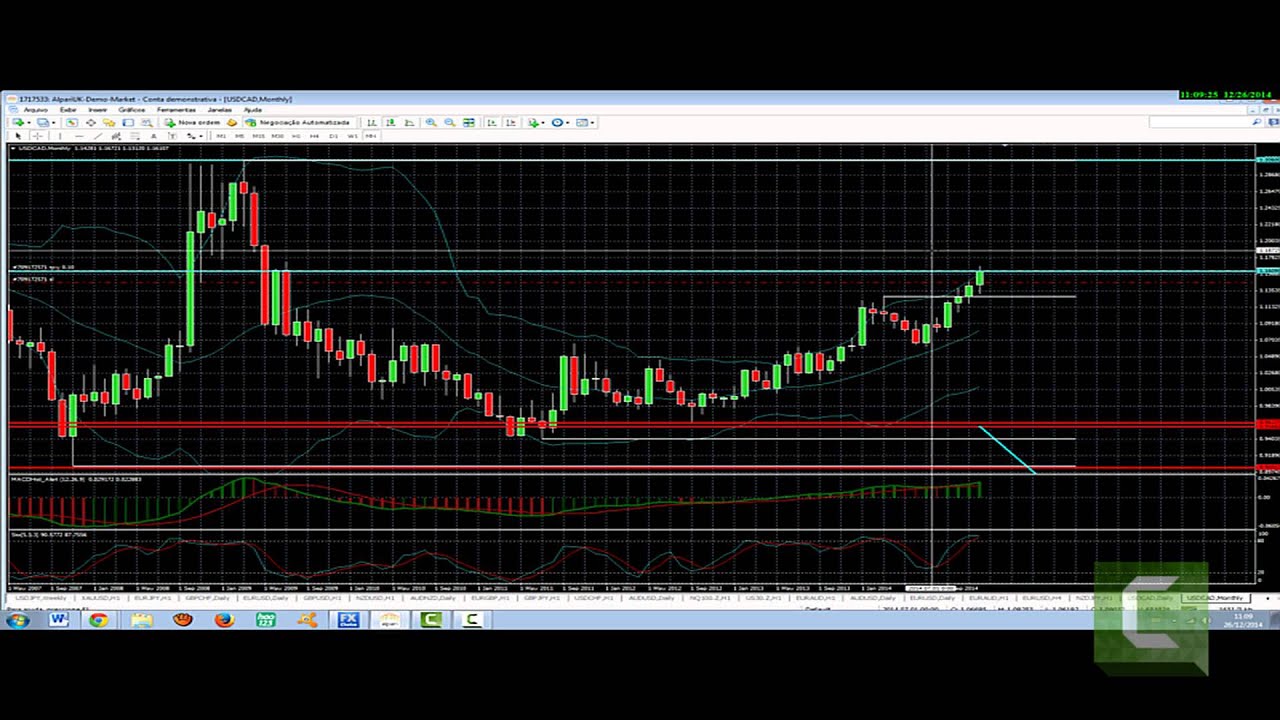Expand the new chart dropdown arrow

[29, 122]
